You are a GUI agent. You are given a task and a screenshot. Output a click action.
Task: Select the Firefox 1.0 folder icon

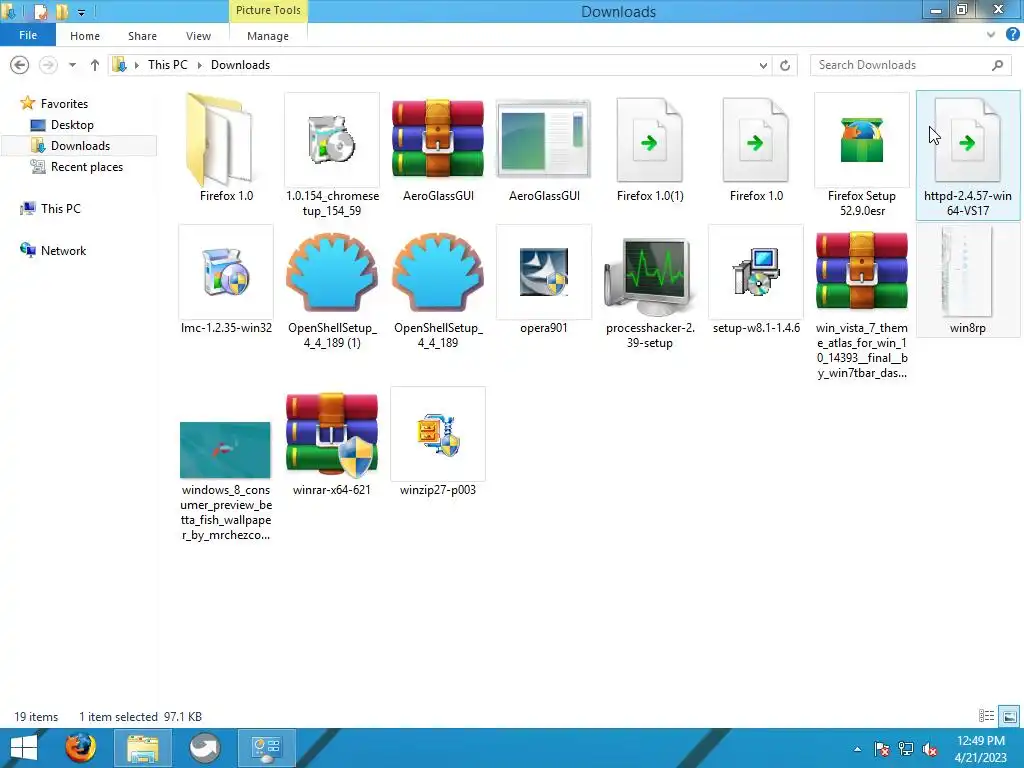pos(219,140)
